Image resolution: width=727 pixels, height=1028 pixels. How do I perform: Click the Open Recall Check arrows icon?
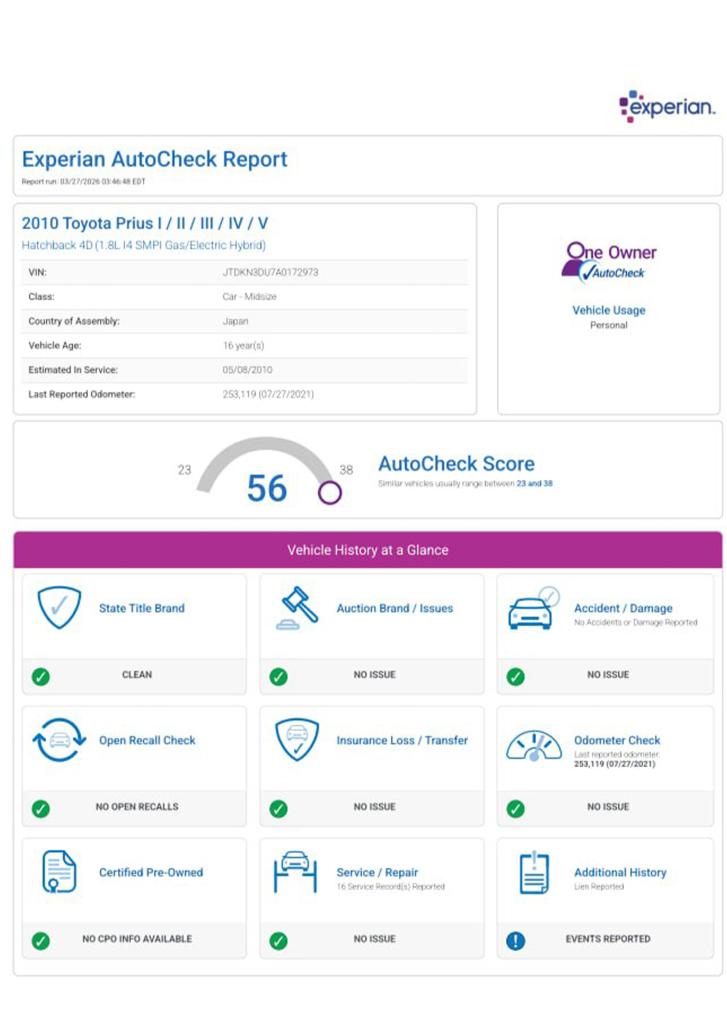59,741
